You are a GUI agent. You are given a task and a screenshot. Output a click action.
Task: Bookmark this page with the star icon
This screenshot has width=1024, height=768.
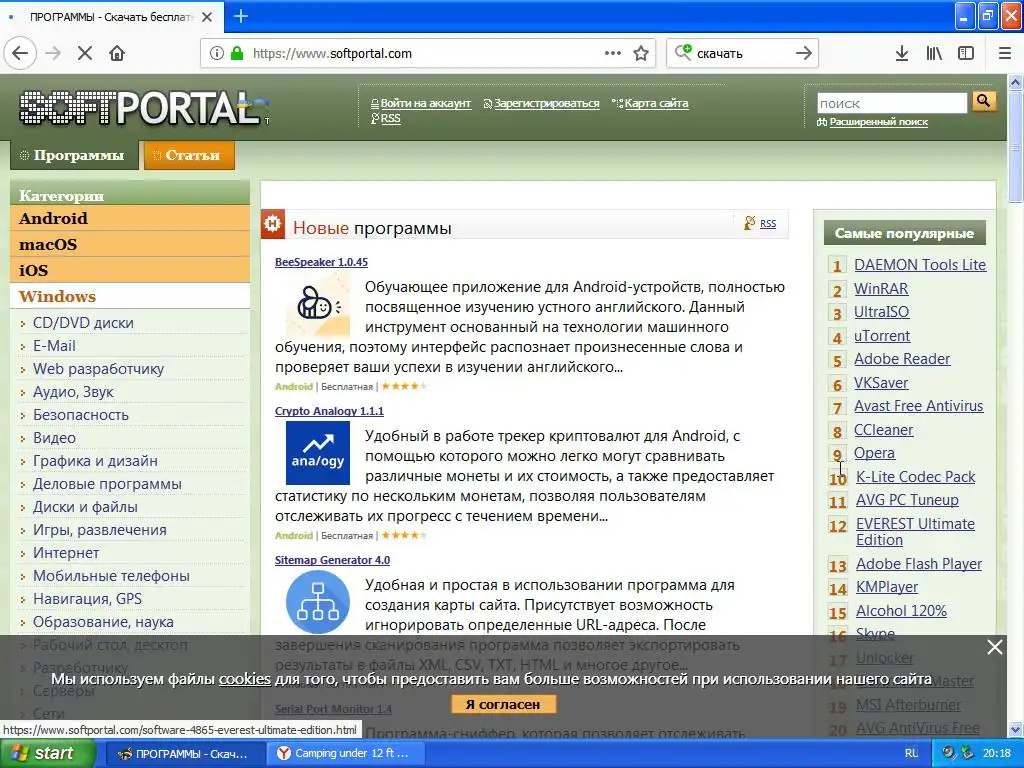(x=641, y=53)
